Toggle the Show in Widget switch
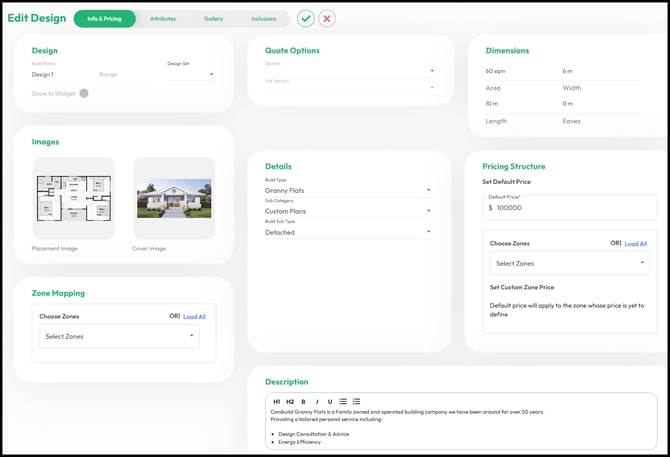This screenshot has width=670, height=457. (x=84, y=93)
